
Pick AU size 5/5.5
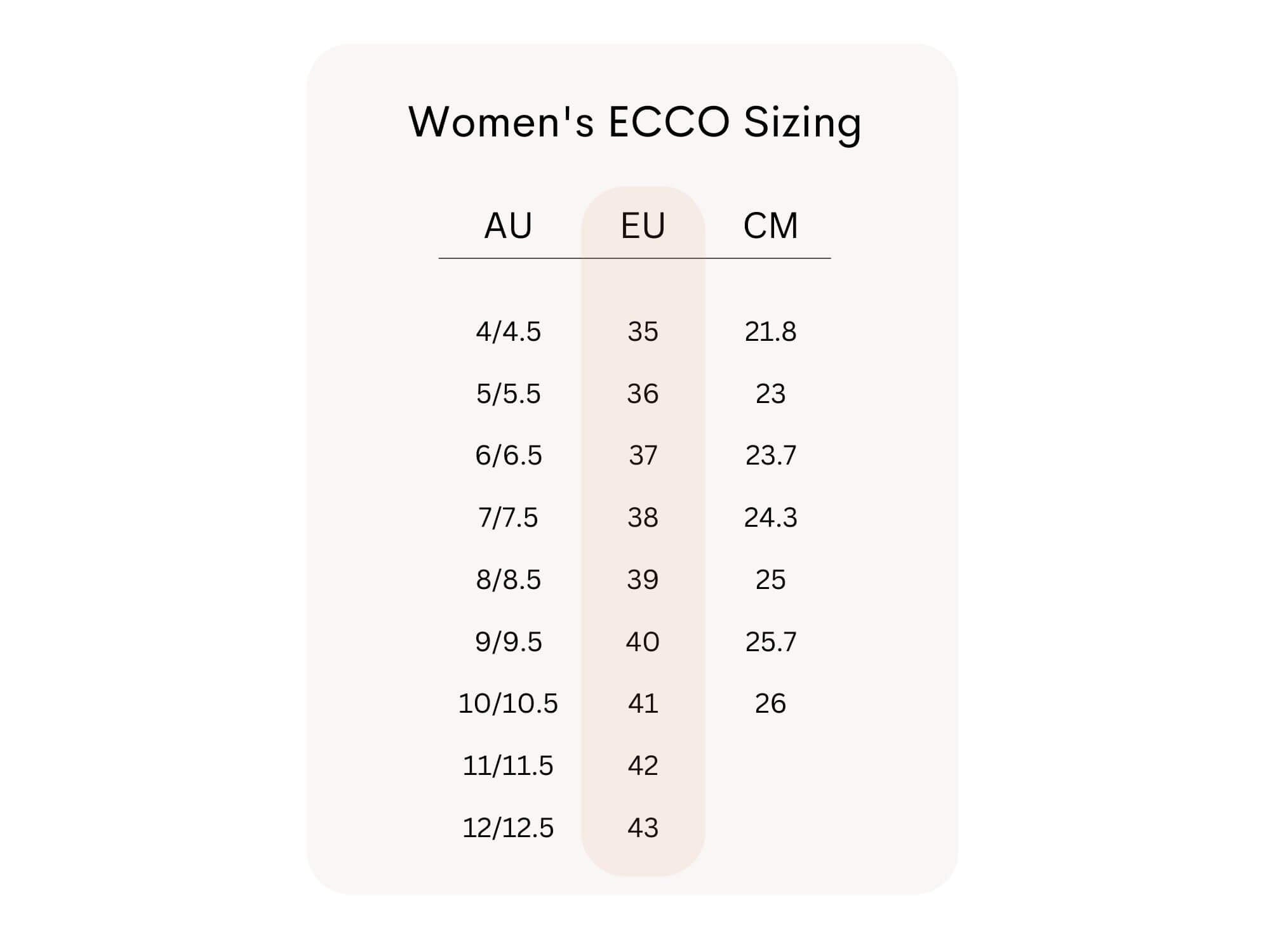point(508,394)
